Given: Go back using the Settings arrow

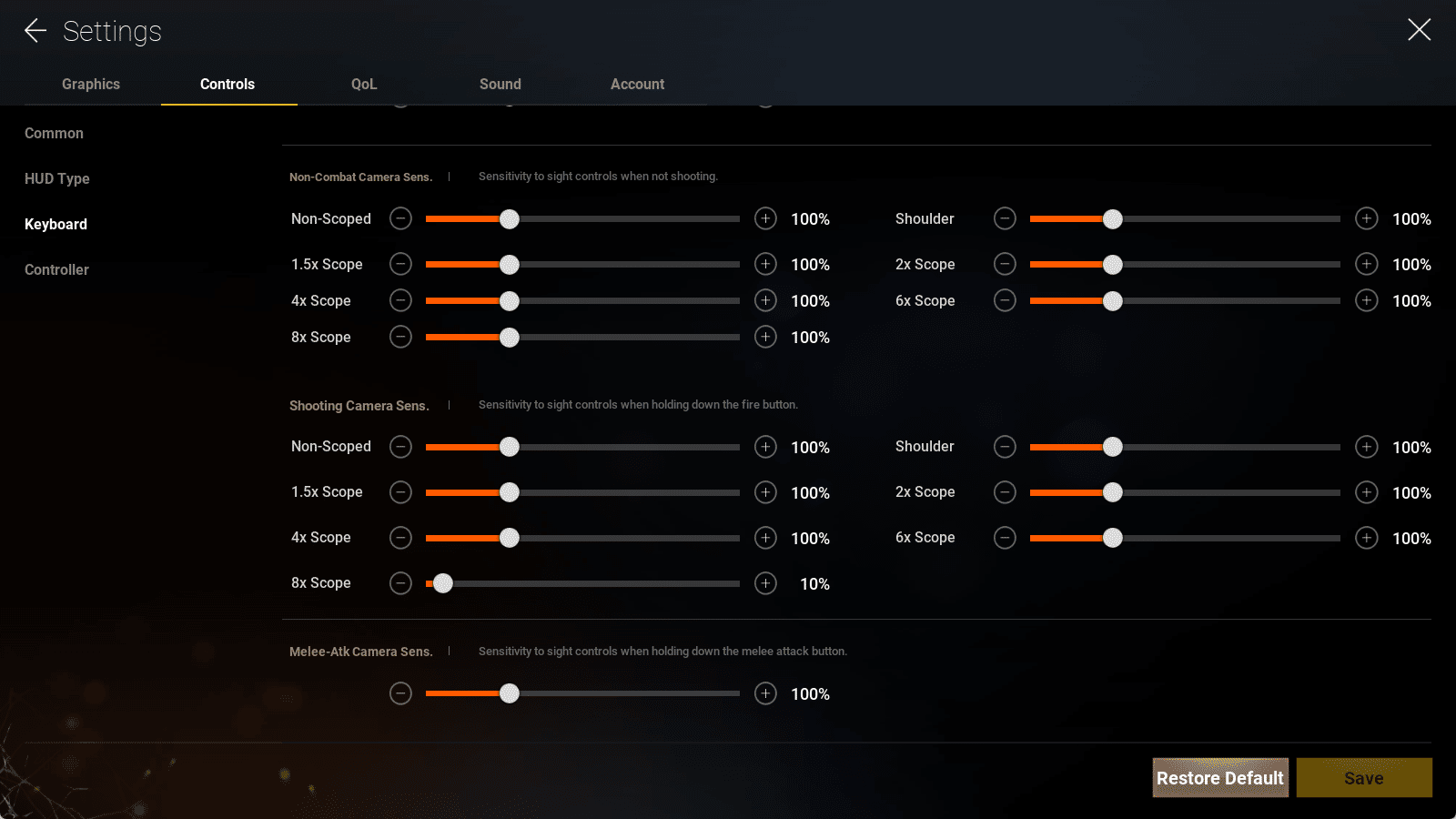Looking at the screenshot, I should (x=35, y=31).
